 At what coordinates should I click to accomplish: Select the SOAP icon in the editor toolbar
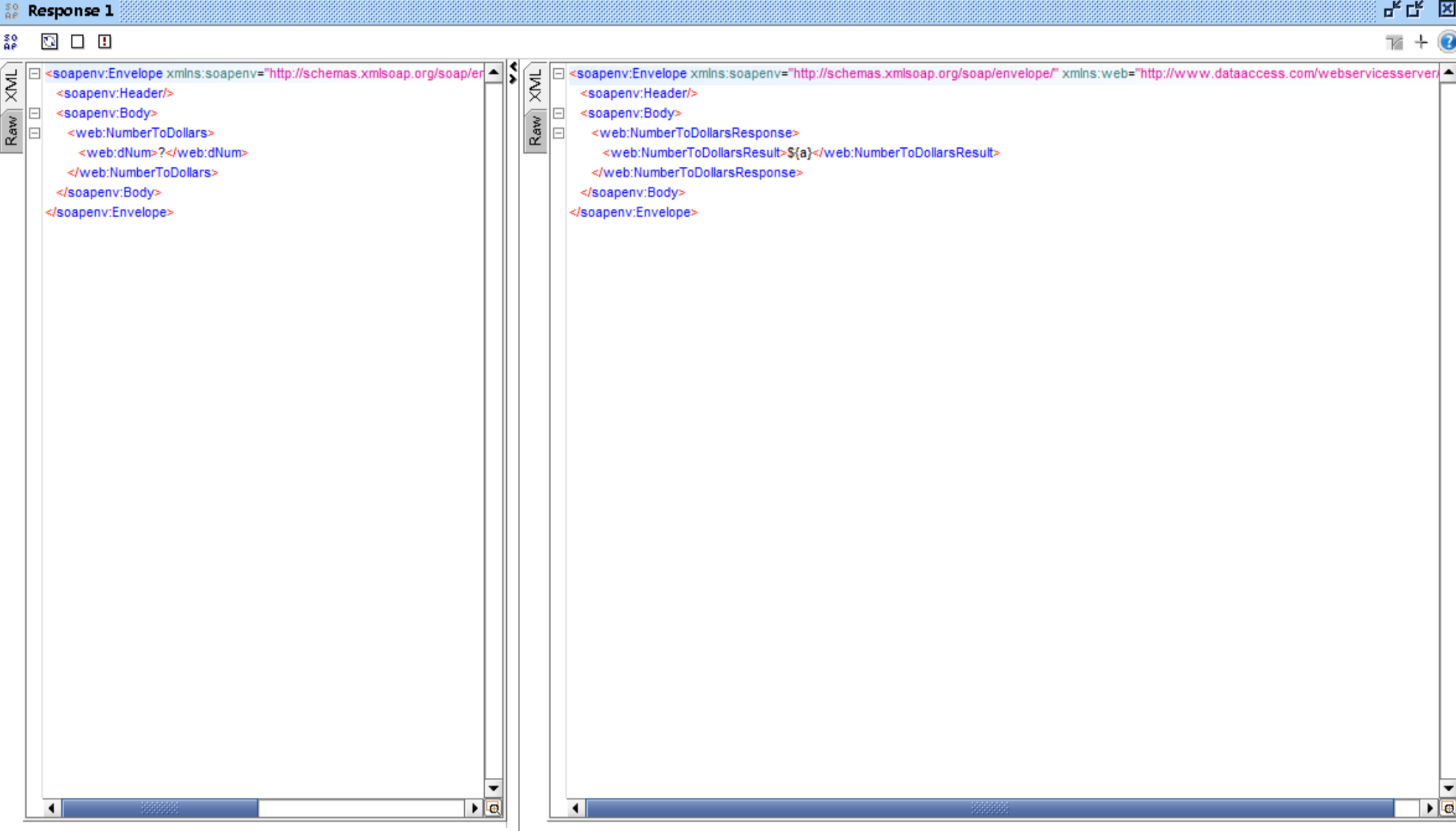(10, 41)
